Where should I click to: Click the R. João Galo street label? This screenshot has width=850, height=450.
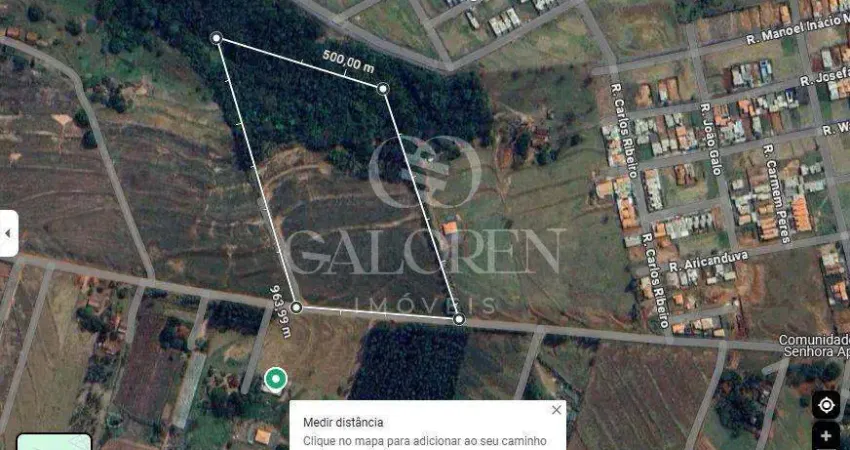point(711,139)
